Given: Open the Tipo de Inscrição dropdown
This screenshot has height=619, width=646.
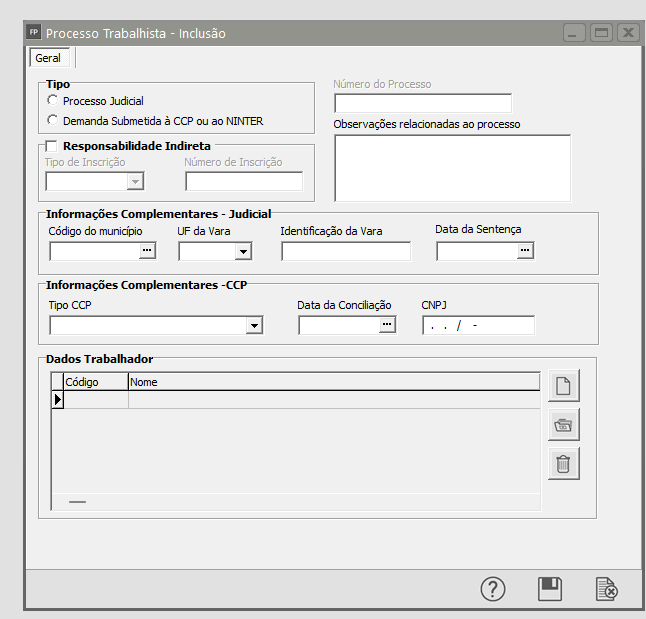Looking at the screenshot, I should tap(135, 181).
